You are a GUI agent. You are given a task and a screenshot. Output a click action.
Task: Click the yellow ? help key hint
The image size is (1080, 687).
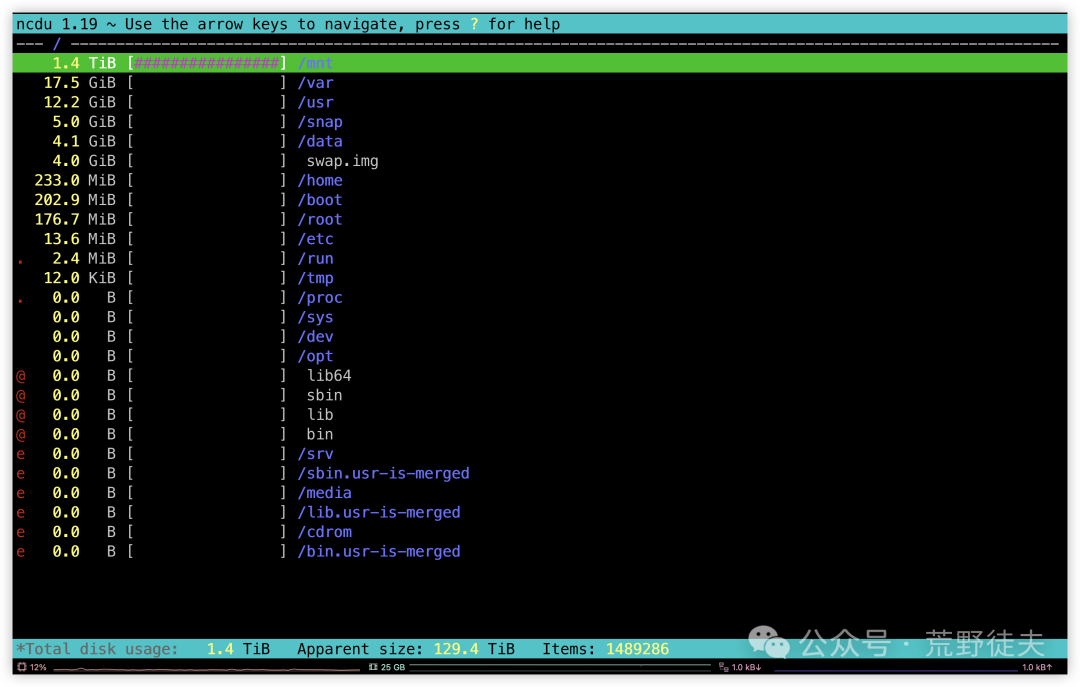474,24
